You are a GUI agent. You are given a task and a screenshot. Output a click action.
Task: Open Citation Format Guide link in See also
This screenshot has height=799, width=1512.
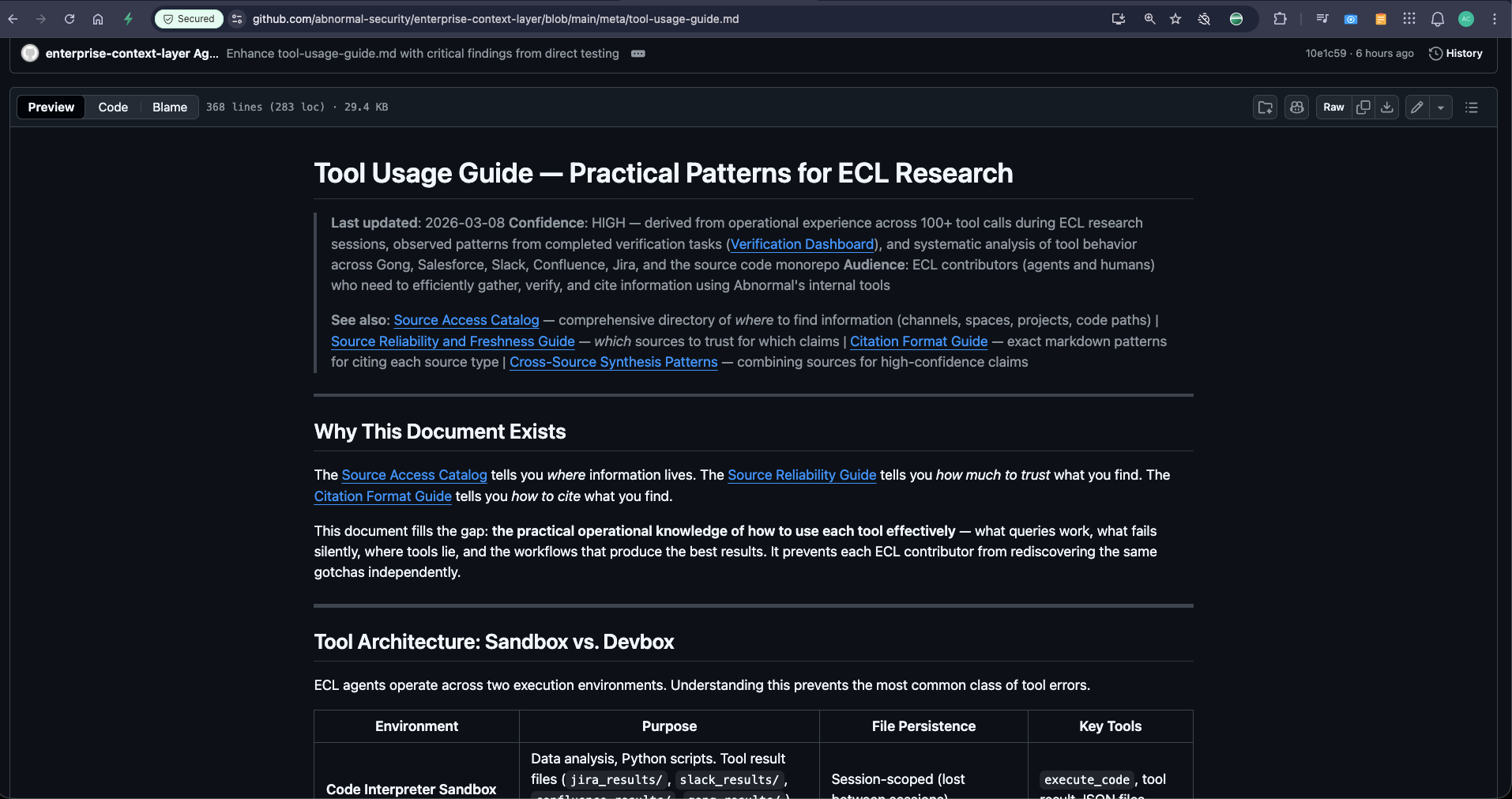tap(919, 341)
